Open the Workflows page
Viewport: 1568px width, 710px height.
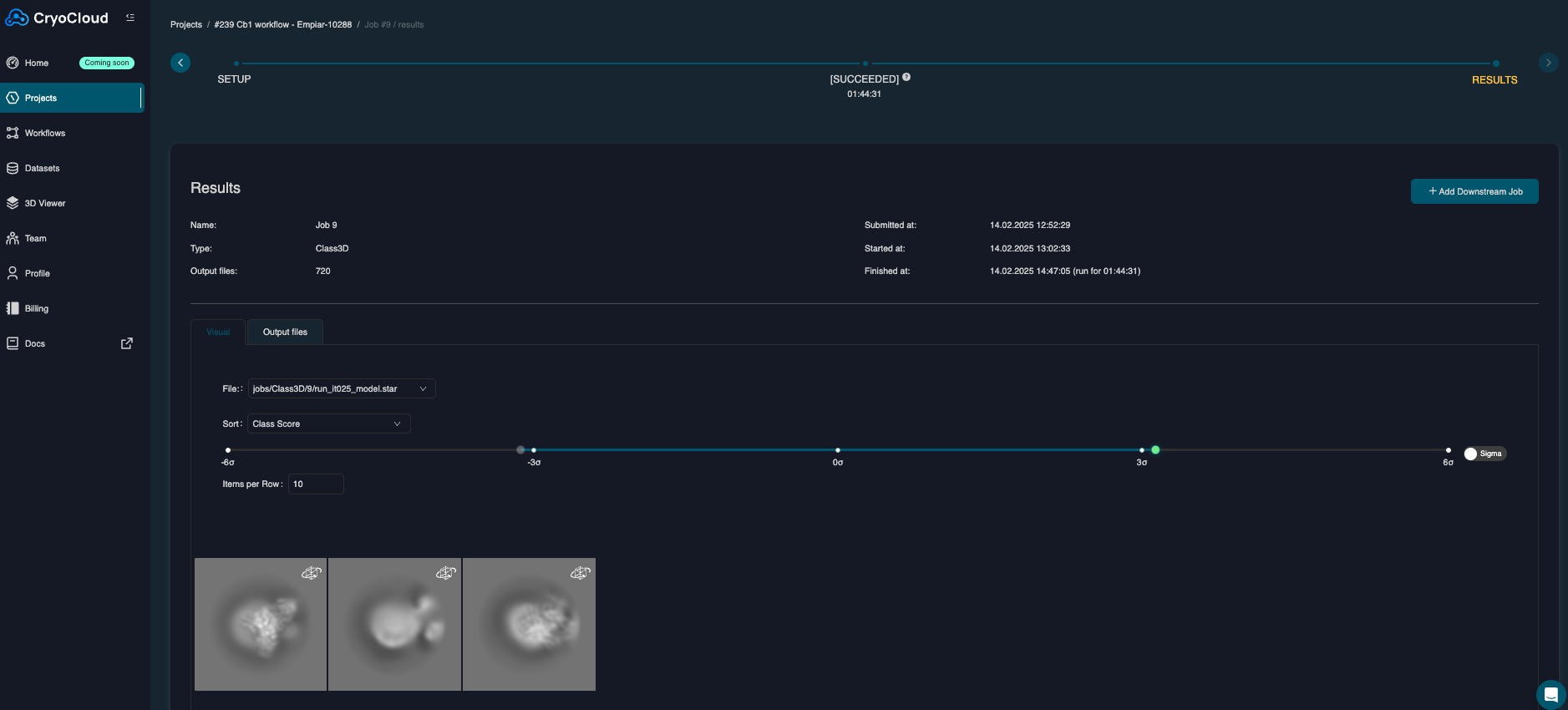(x=45, y=133)
